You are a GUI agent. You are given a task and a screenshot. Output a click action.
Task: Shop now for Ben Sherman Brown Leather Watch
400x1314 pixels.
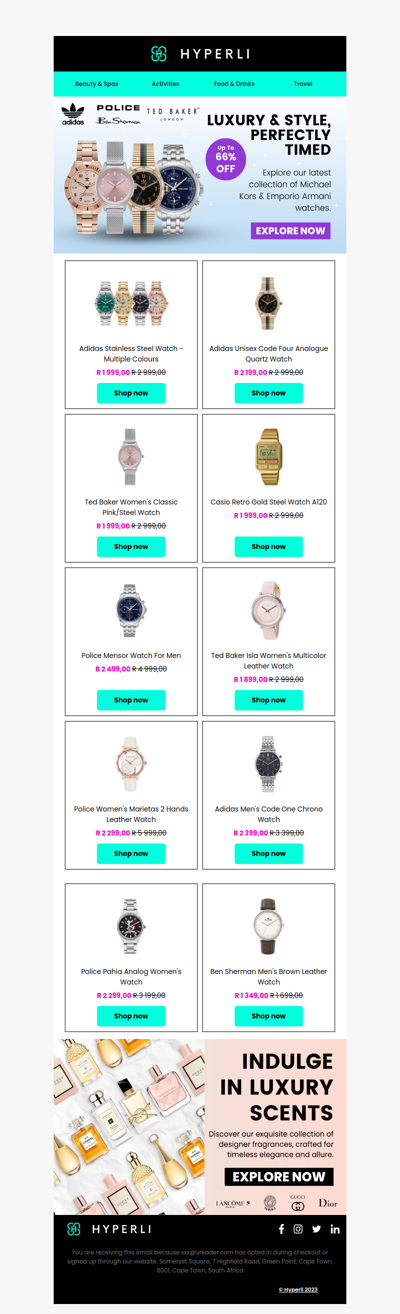pos(268,1016)
